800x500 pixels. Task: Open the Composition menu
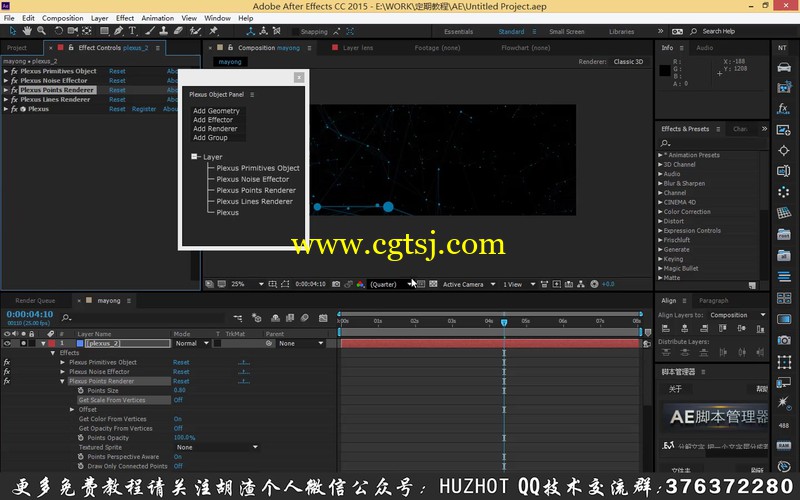(x=62, y=18)
